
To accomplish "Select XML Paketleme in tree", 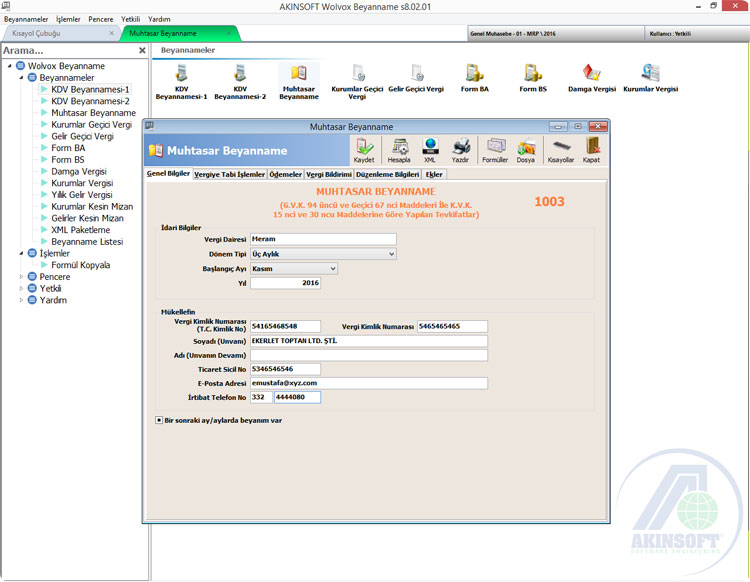I will pos(80,230).
